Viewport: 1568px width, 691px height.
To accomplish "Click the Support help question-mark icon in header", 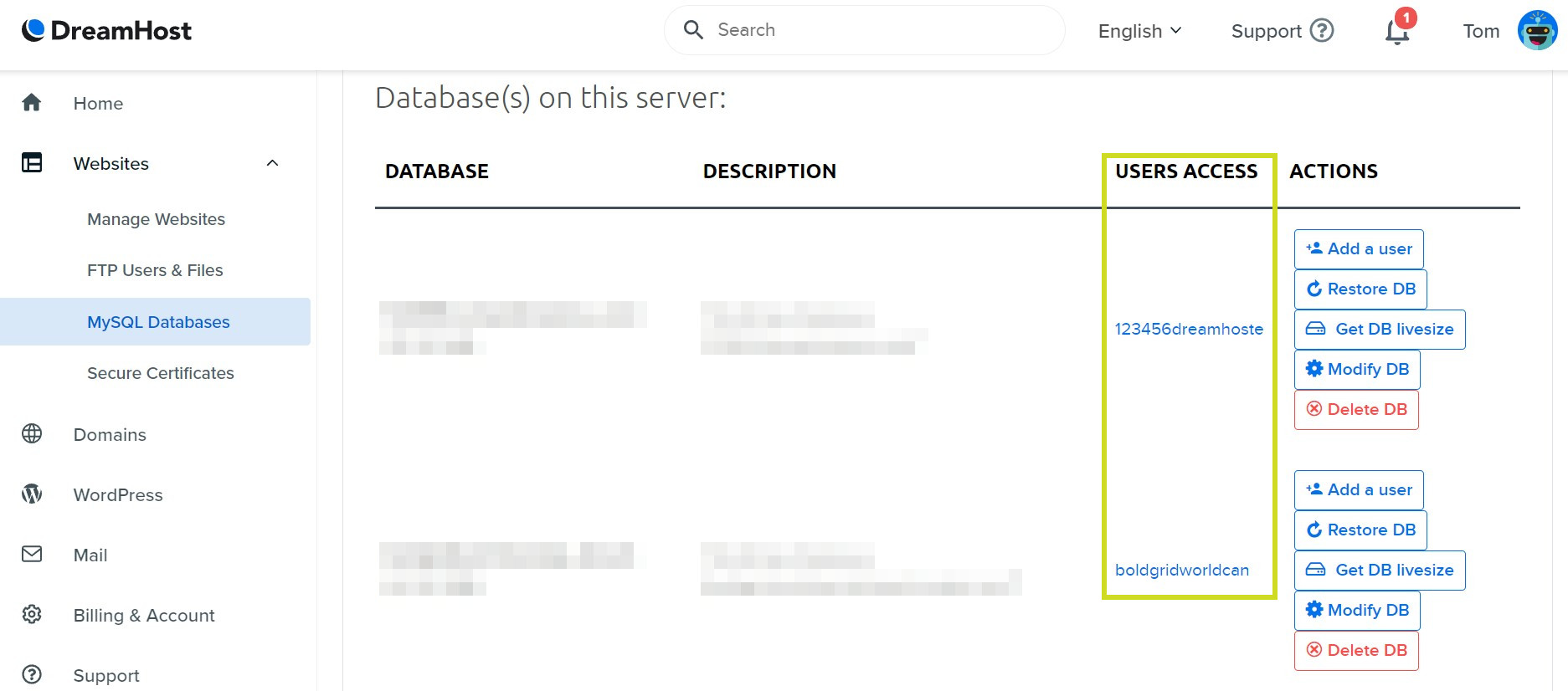I will [x=1322, y=31].
